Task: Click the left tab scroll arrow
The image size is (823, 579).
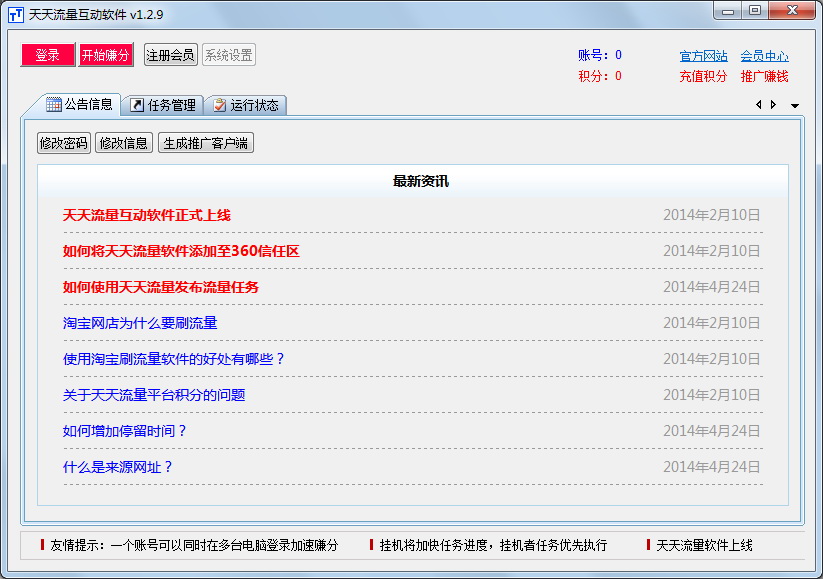Action: point(758,105)
